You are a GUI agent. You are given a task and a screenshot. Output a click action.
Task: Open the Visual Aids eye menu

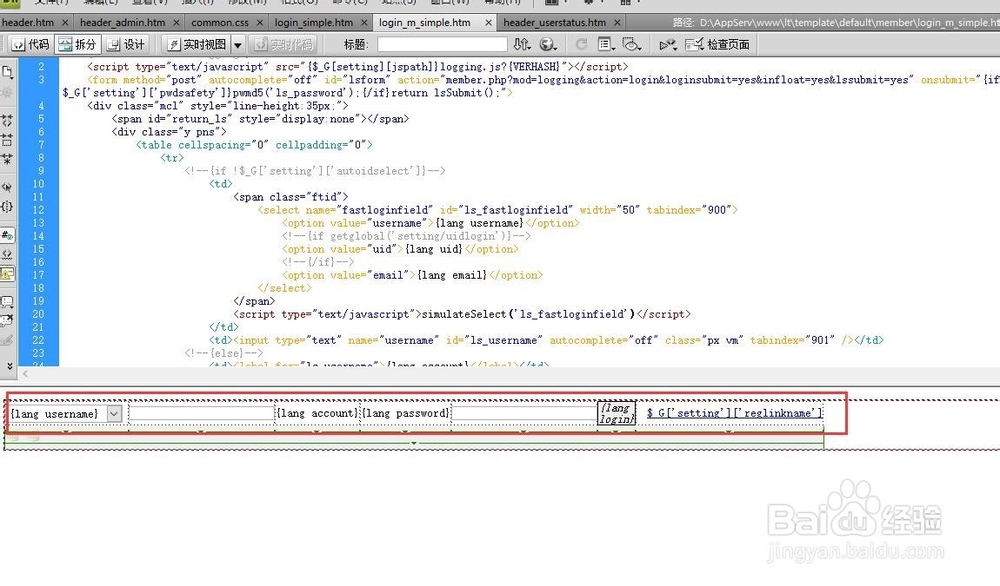(x=631, y=45)
